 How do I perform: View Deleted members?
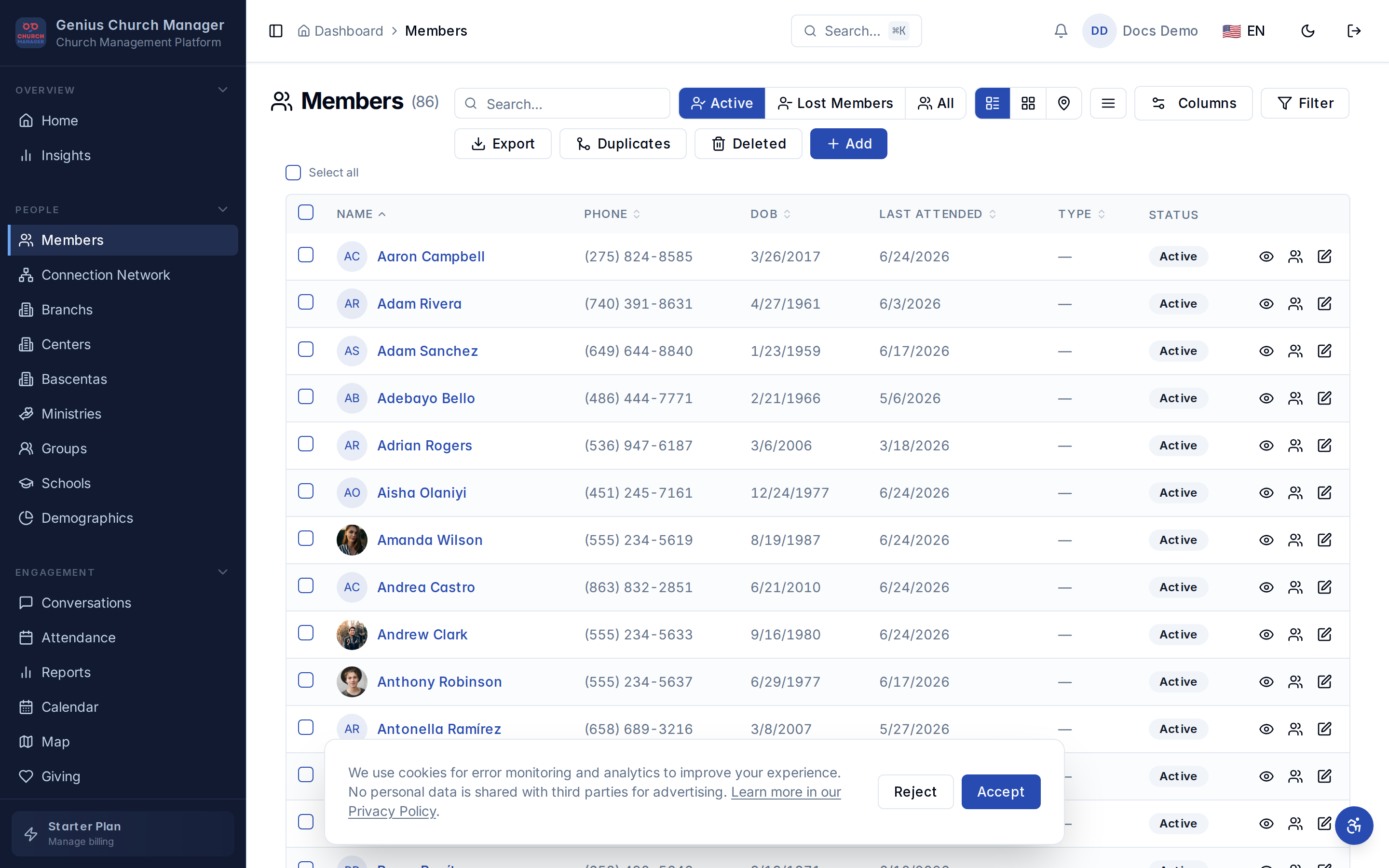click(x=749, y=144)
